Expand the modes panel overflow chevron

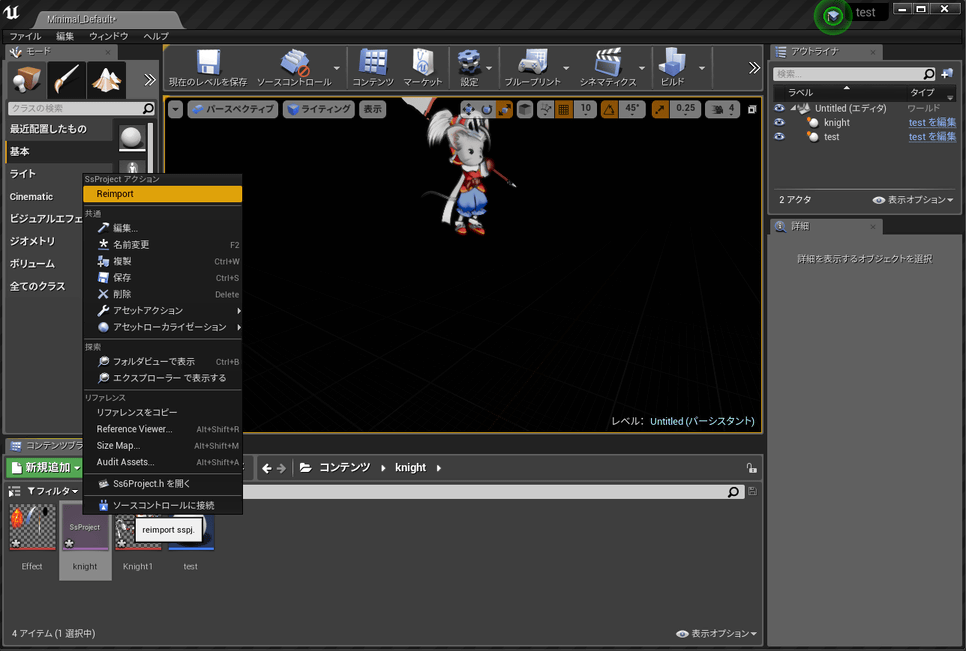click(x=150, y=79)
